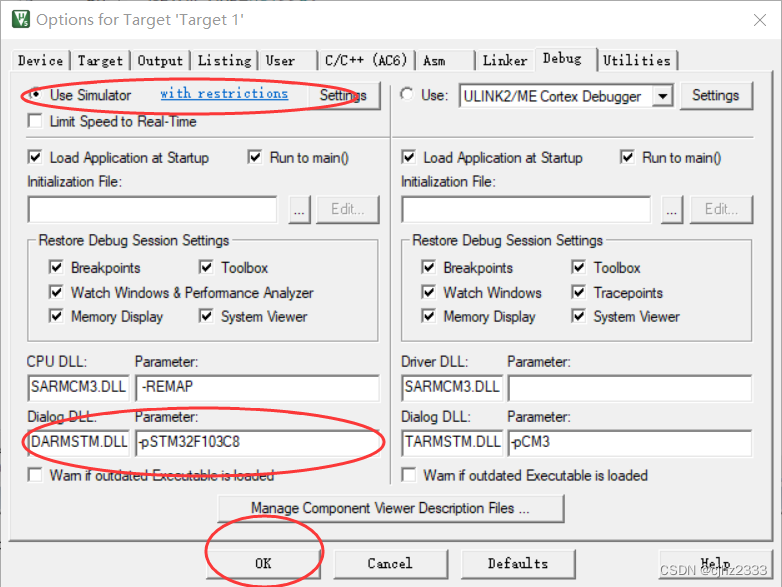The width and height of the screenshot is (782, 587).
Task: Switch to the Asm tab
Action: pos(445,61)
